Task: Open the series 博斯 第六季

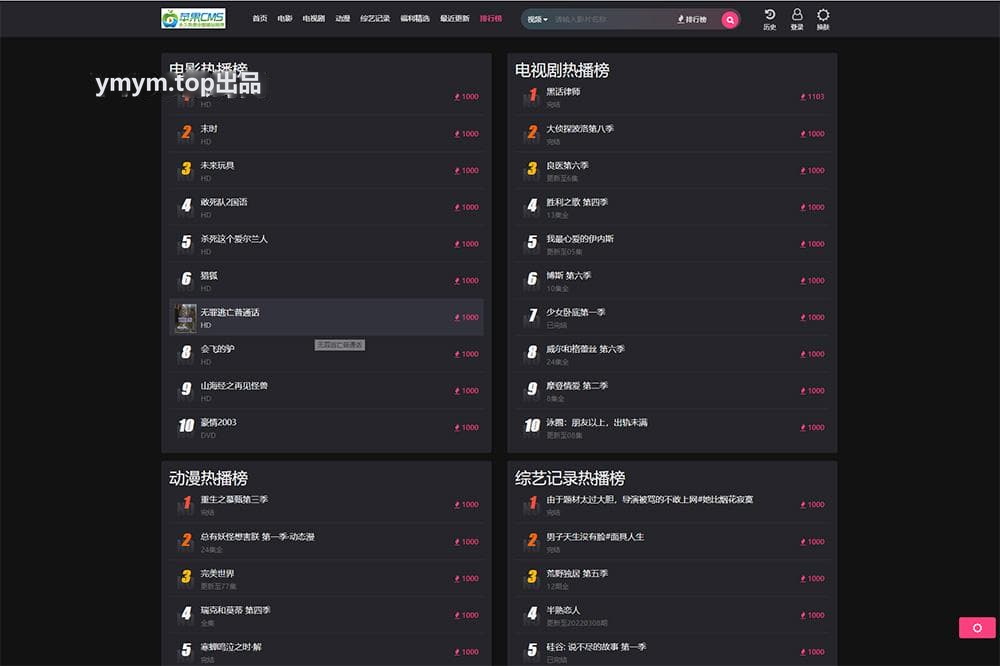Action: click(569, 276)
